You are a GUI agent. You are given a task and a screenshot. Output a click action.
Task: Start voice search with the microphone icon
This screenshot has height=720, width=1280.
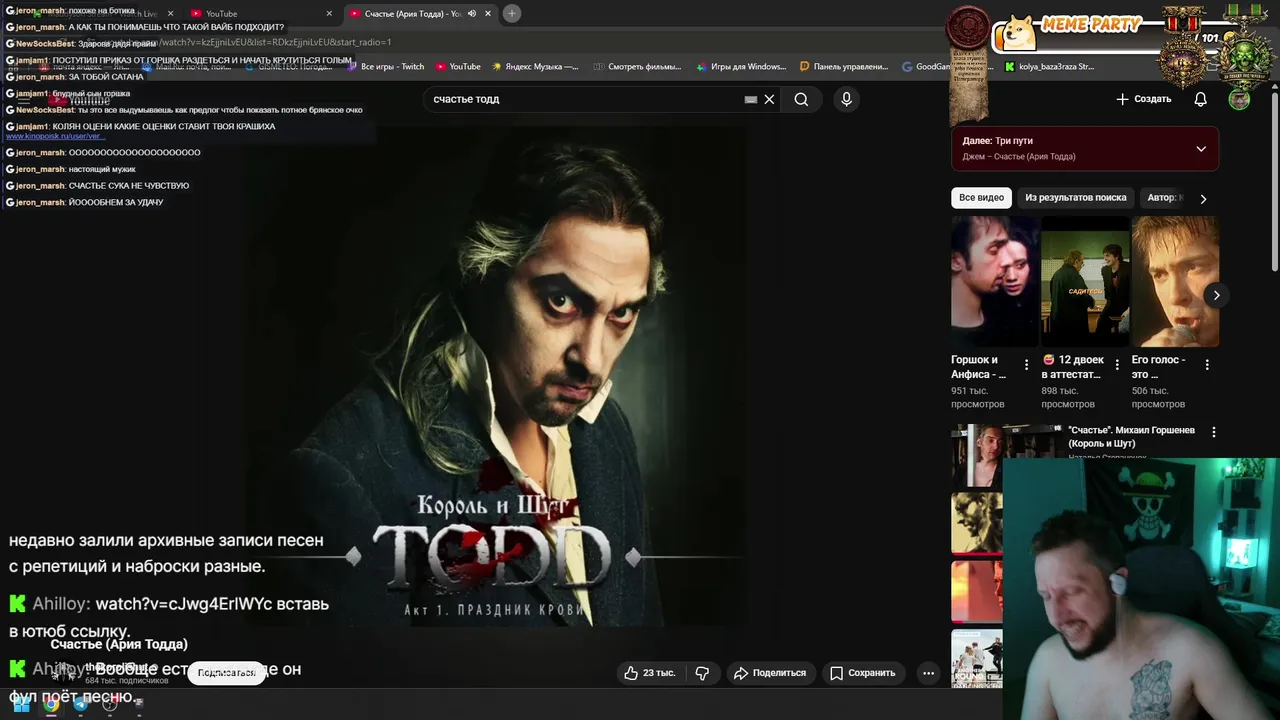pyautogui.click(x=846, y=99)
